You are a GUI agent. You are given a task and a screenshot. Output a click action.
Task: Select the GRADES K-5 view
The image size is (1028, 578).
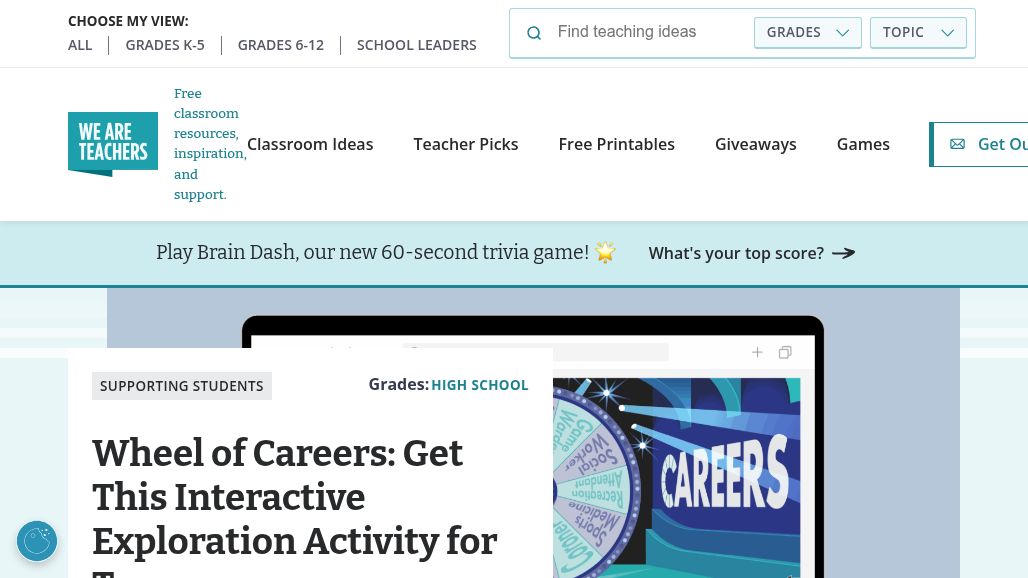pos(165,45)
